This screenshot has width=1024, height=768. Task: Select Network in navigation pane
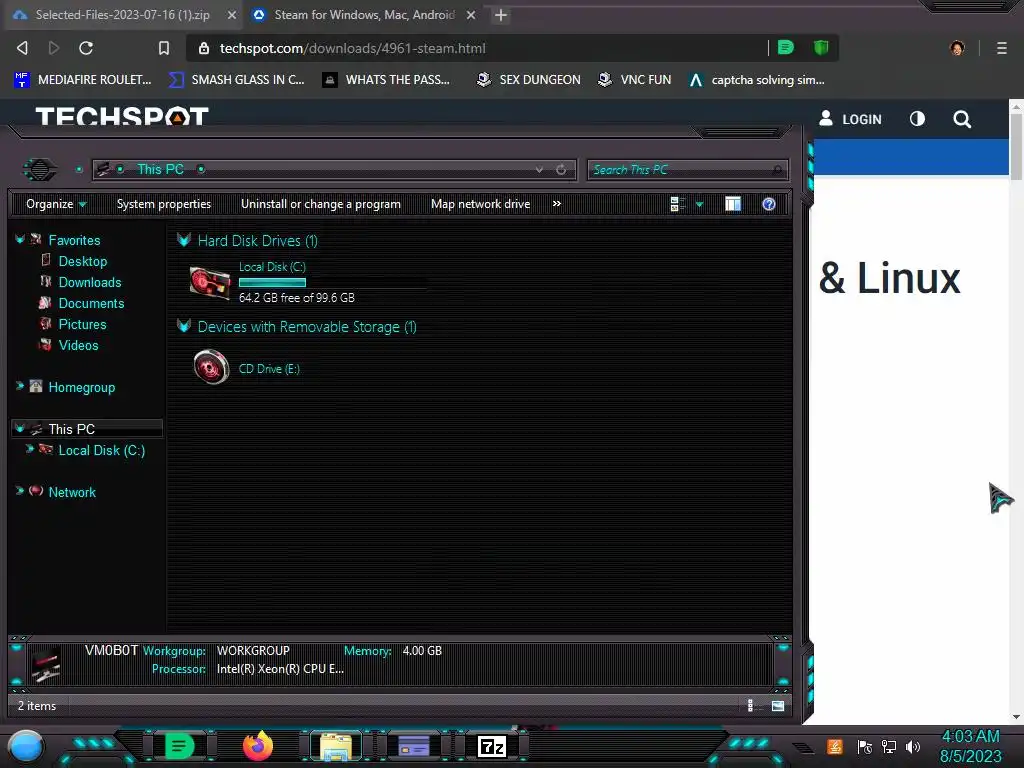point(72,492)
